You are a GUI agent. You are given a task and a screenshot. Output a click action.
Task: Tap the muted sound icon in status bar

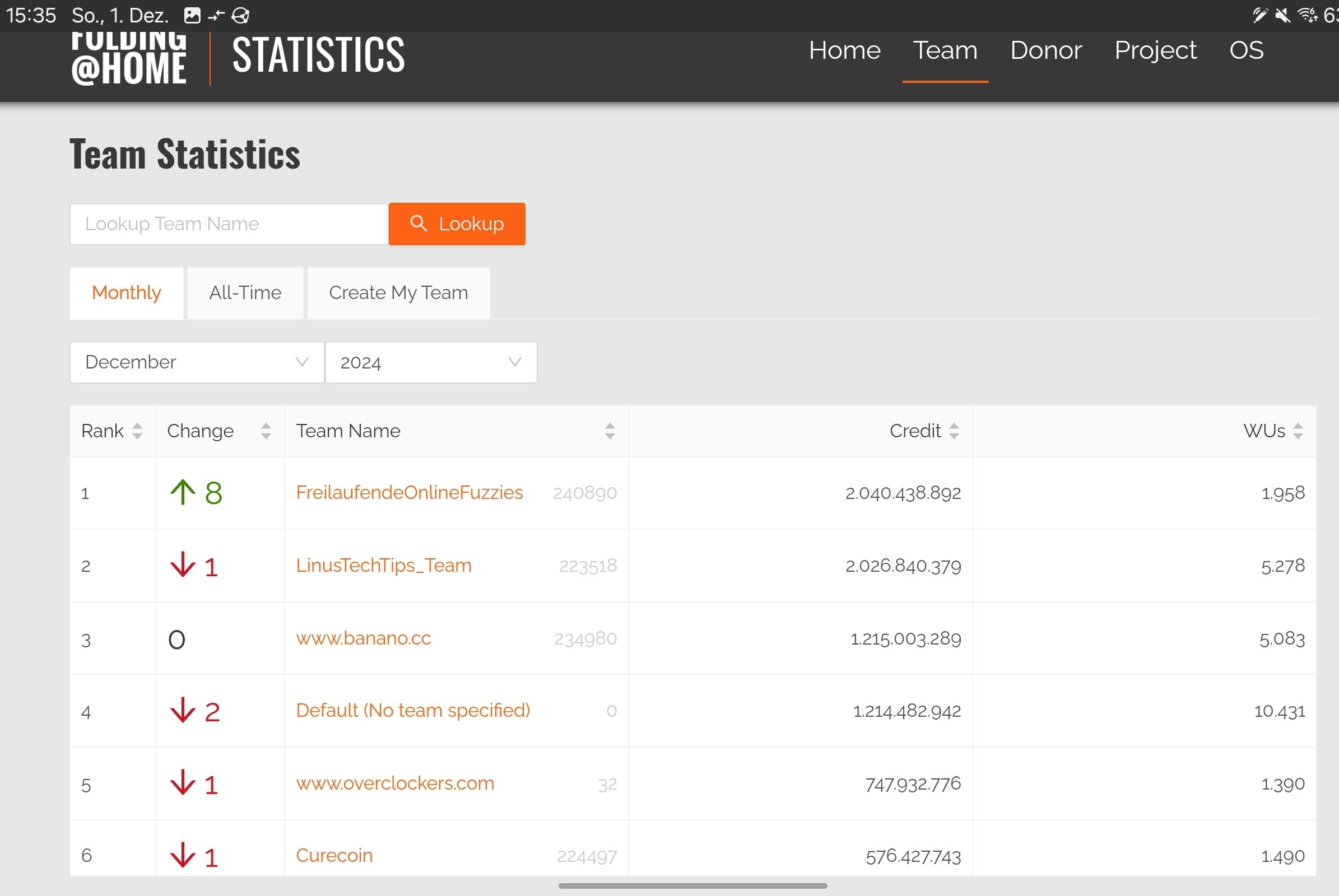tap(1283, 16)
